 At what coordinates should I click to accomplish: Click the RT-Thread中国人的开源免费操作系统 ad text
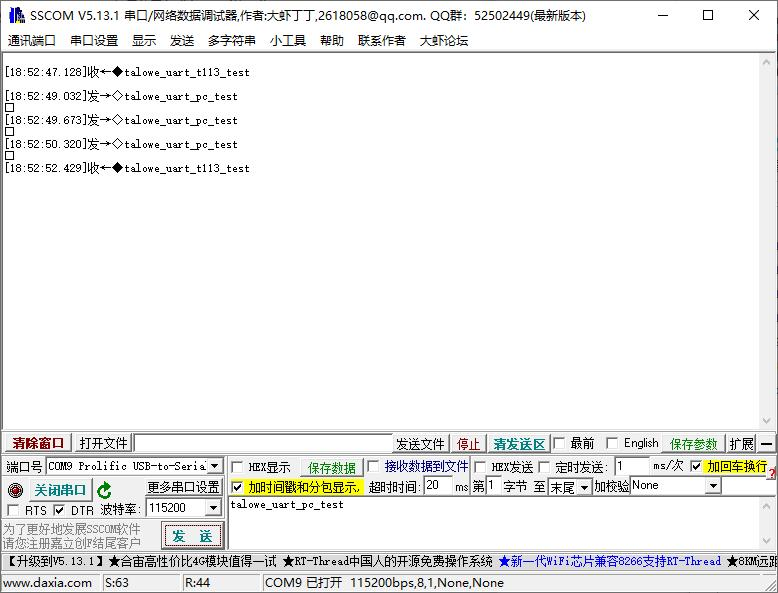point(388,561)
